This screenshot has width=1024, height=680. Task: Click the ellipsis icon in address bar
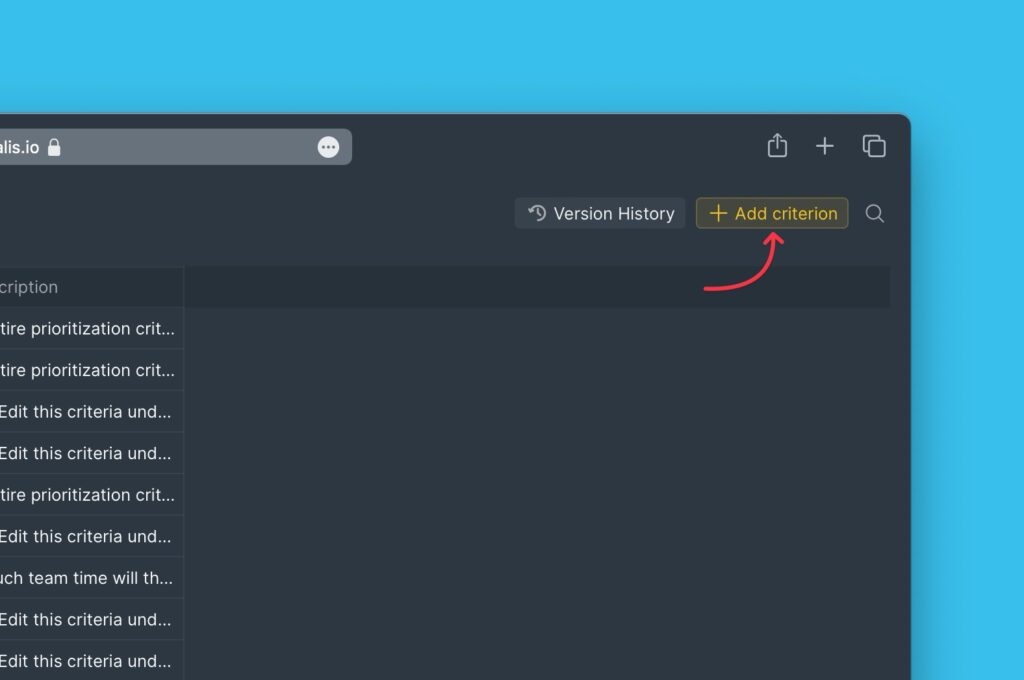coord(328,147)
